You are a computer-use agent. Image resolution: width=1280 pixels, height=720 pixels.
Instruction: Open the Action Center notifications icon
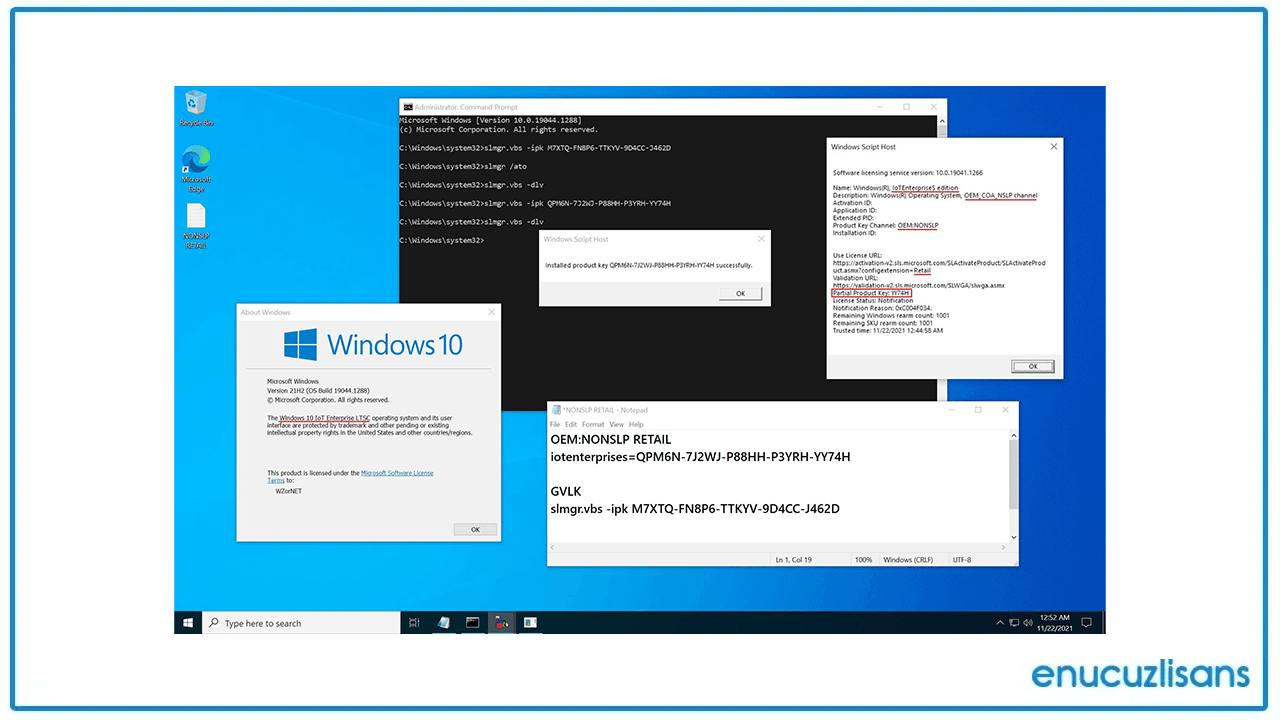1087,623
